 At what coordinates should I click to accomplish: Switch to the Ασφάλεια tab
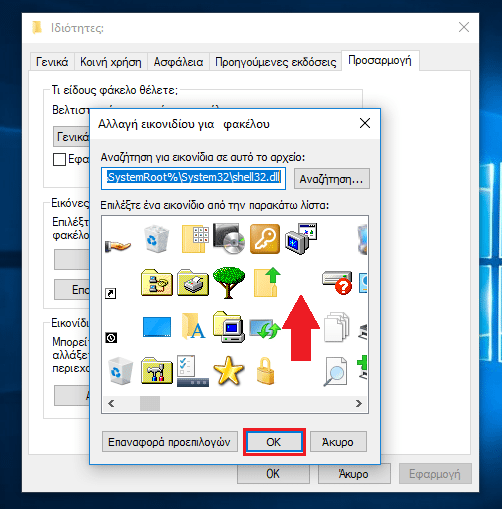(x=178, y=62)
